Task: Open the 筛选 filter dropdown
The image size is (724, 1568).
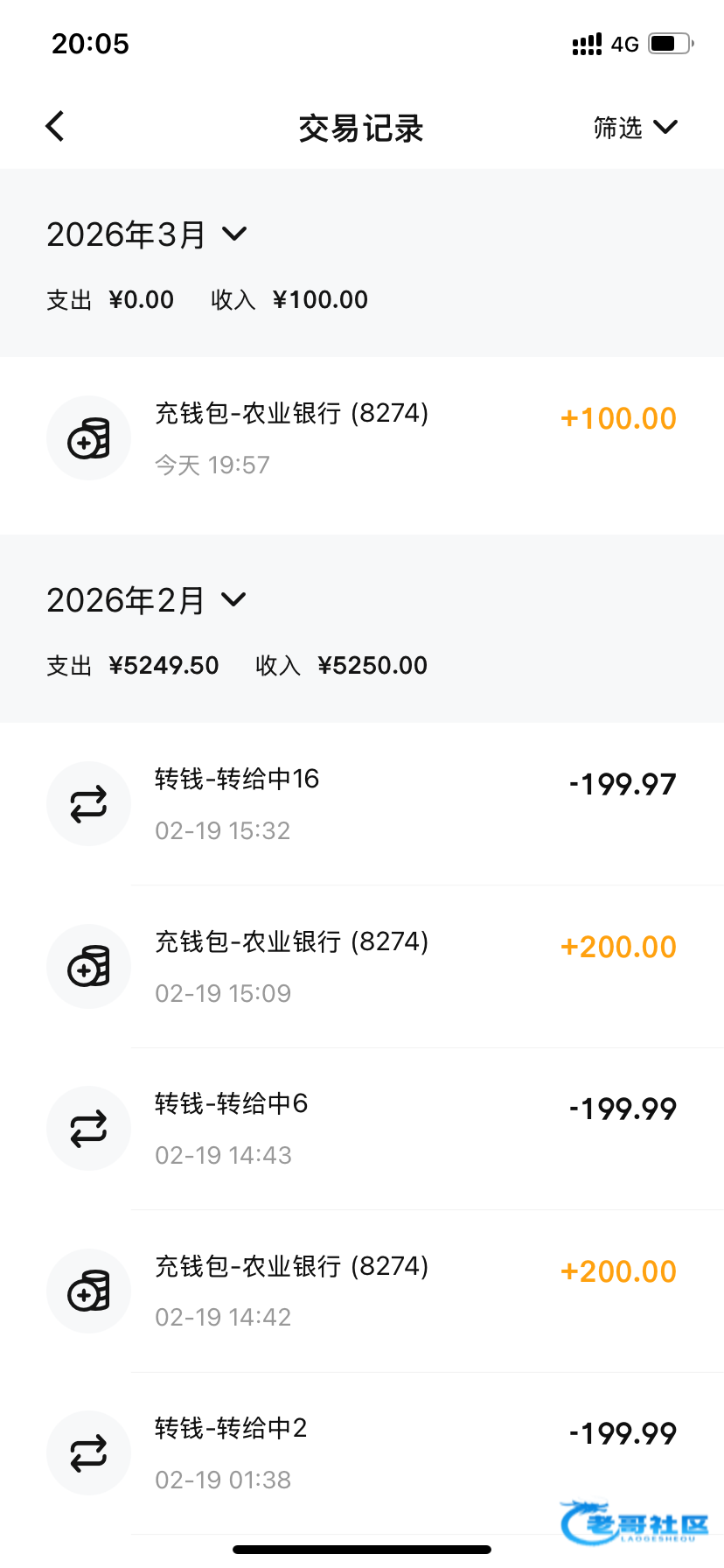Action: pos(635,128)
